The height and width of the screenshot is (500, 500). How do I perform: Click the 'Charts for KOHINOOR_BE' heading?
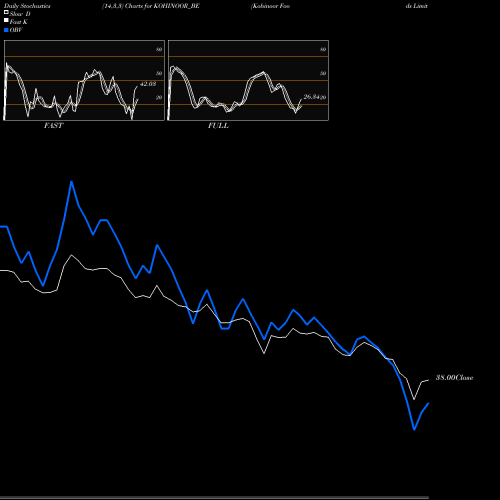[x=162, y=6]
